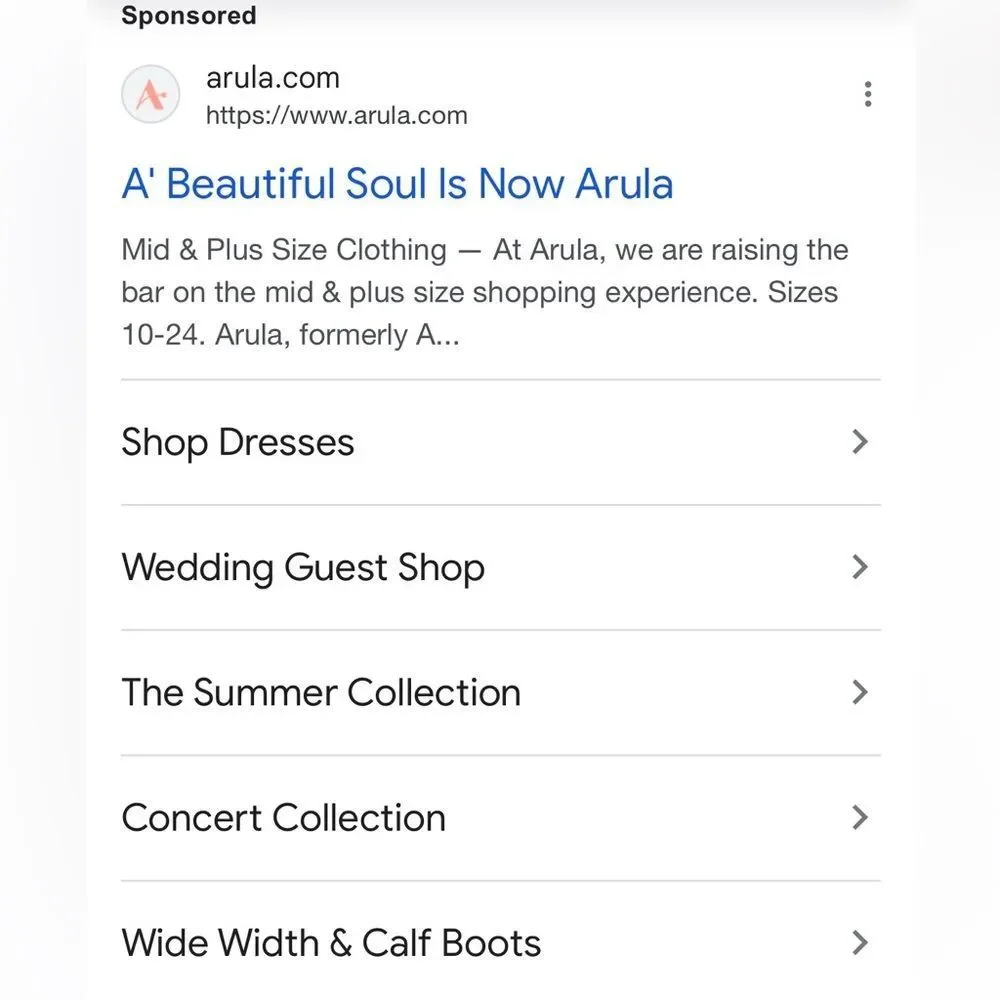Open the Shop Dresses sitelink

(238, 442)
